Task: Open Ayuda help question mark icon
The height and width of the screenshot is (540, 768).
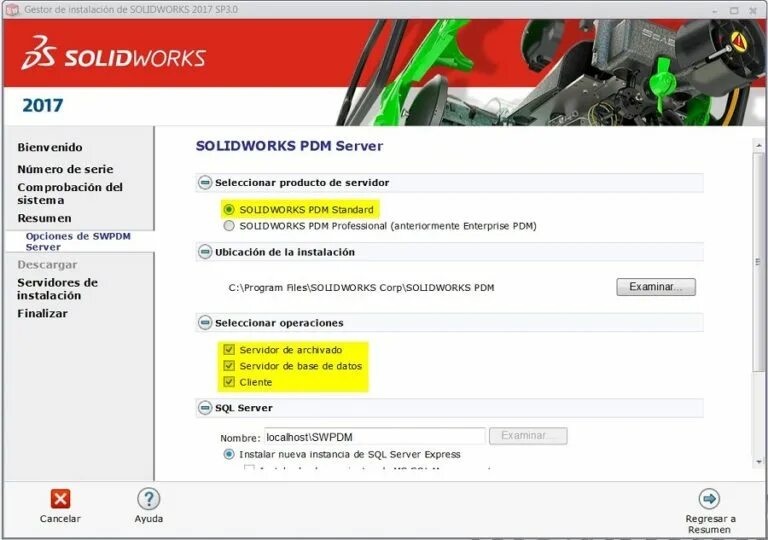Action: [x=149, y=499]
